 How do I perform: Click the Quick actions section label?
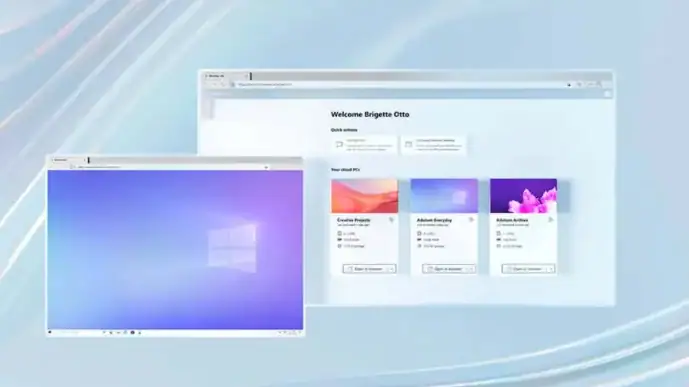[344, 130]
